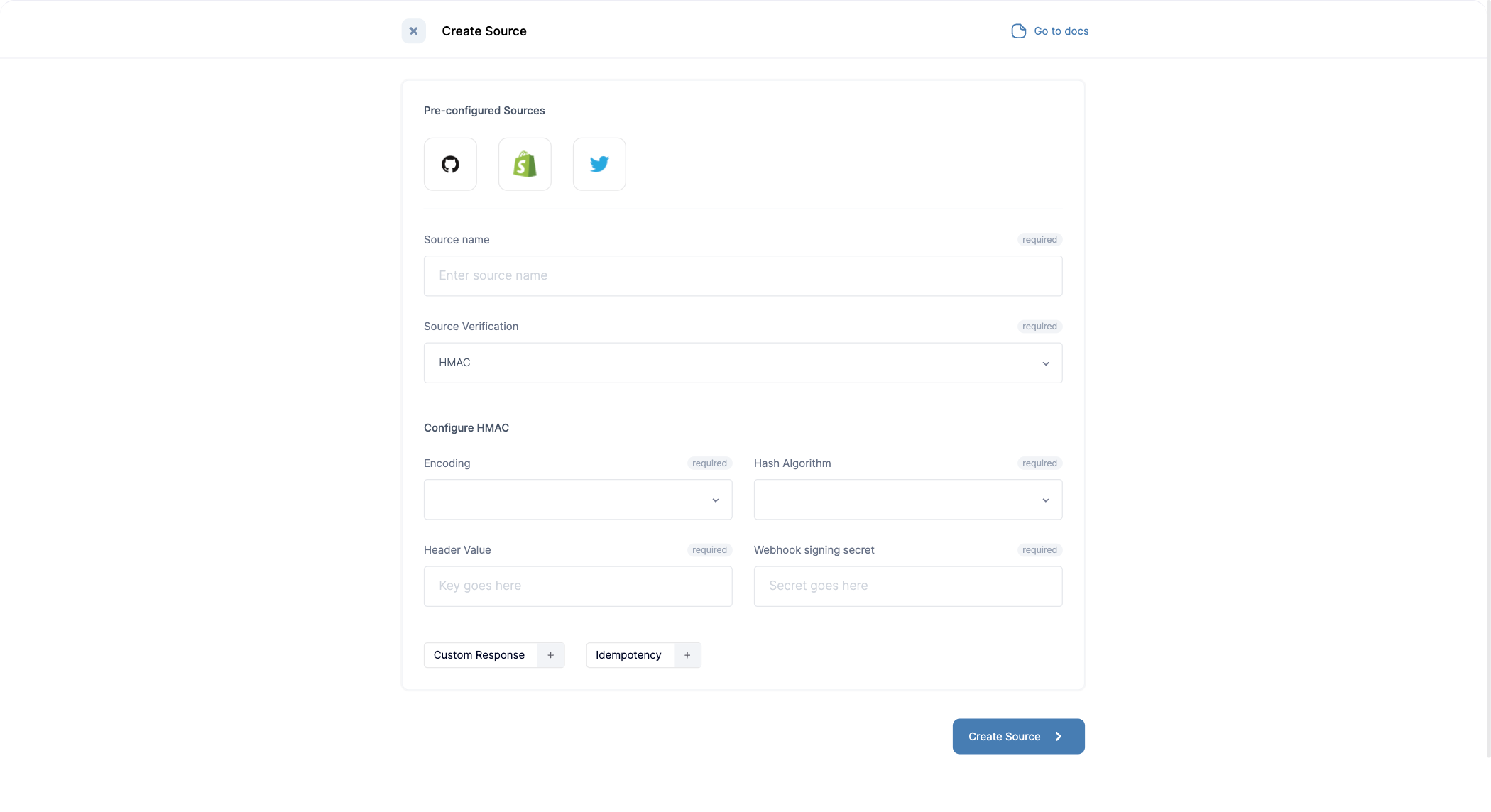Close the Create Source form

click(x=413, y=31)
